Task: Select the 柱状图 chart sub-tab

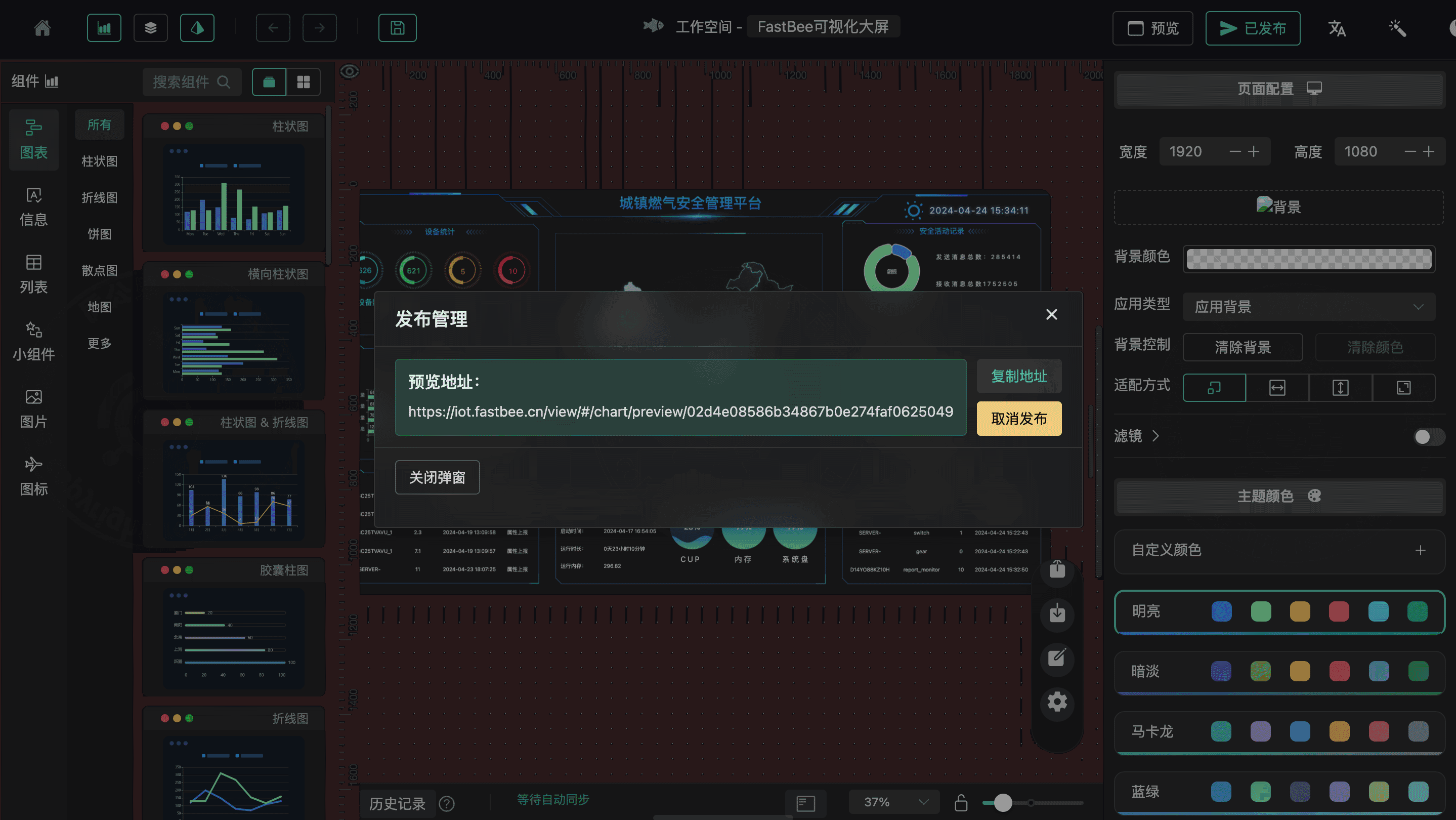Action: (x=100, y=161)
